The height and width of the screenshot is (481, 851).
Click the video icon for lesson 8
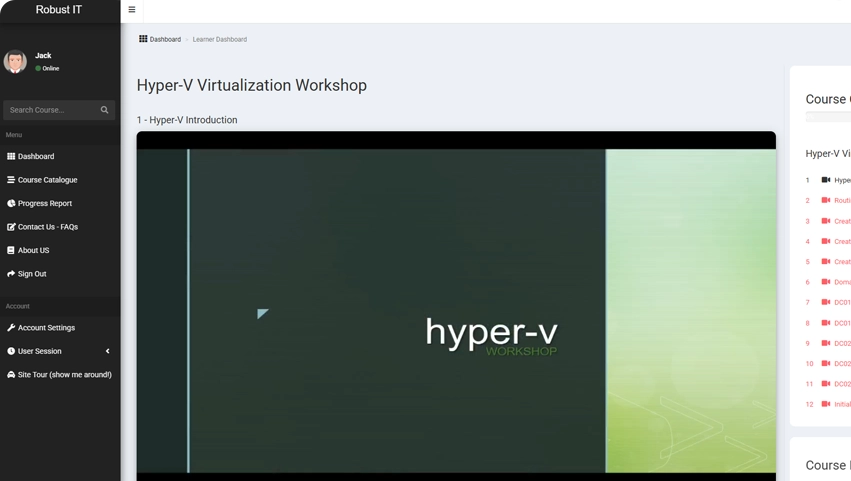pos(825,322)
